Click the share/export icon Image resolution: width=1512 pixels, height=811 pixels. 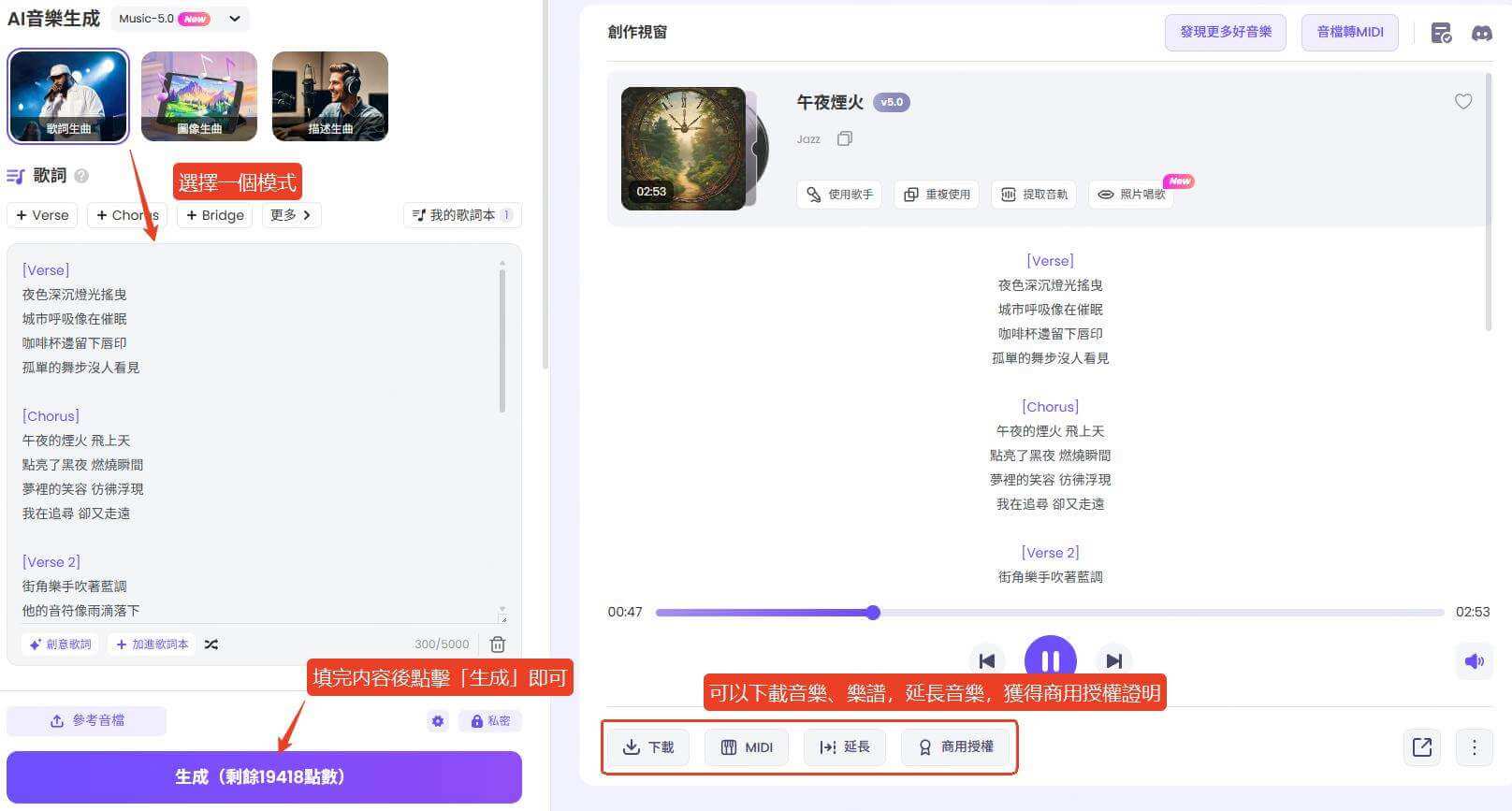click(x=1422, y=747)
